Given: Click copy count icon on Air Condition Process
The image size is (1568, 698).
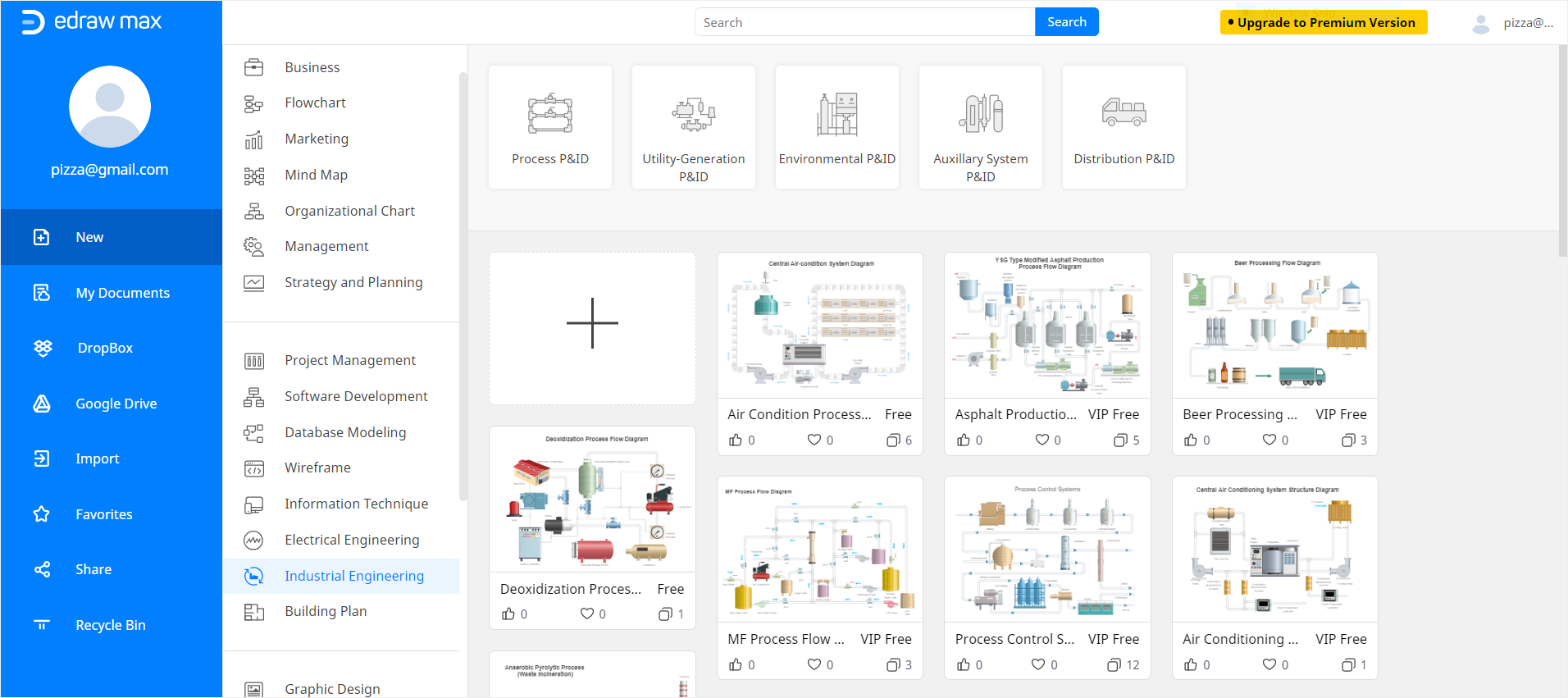Looking at the screenshot, I should [893, 440].
